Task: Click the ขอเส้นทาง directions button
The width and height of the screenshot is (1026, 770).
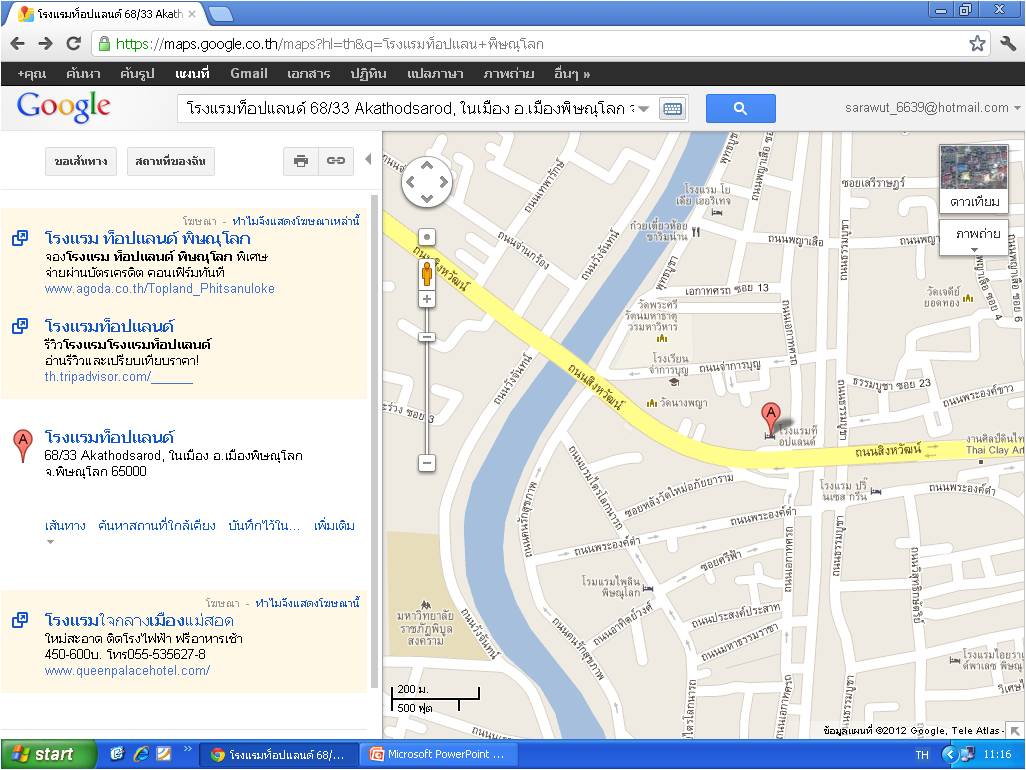Action: point(81,161)
